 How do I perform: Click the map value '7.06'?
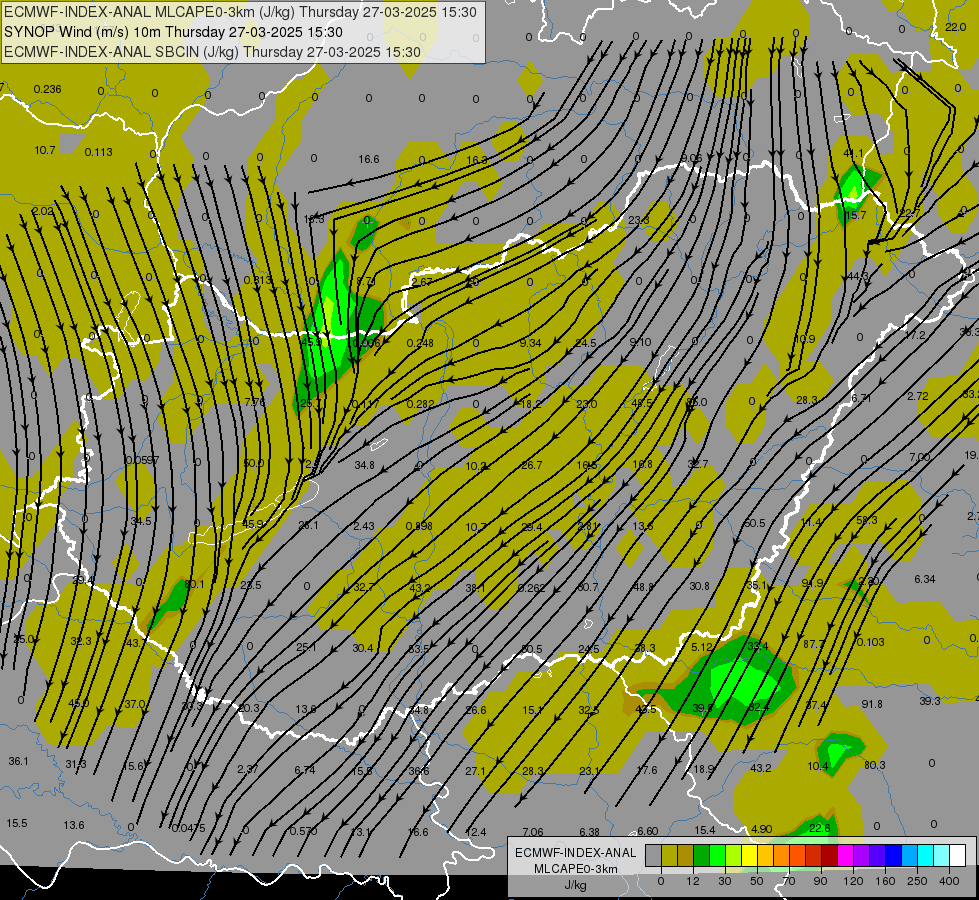533,832
